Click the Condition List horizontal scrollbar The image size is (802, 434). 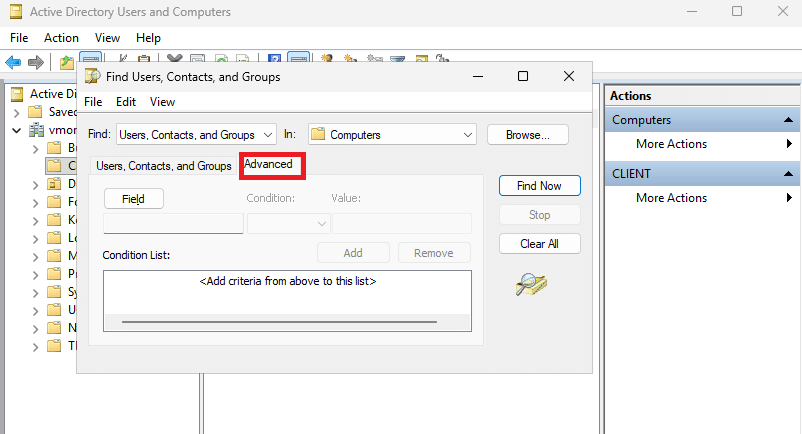pos(279,322)
